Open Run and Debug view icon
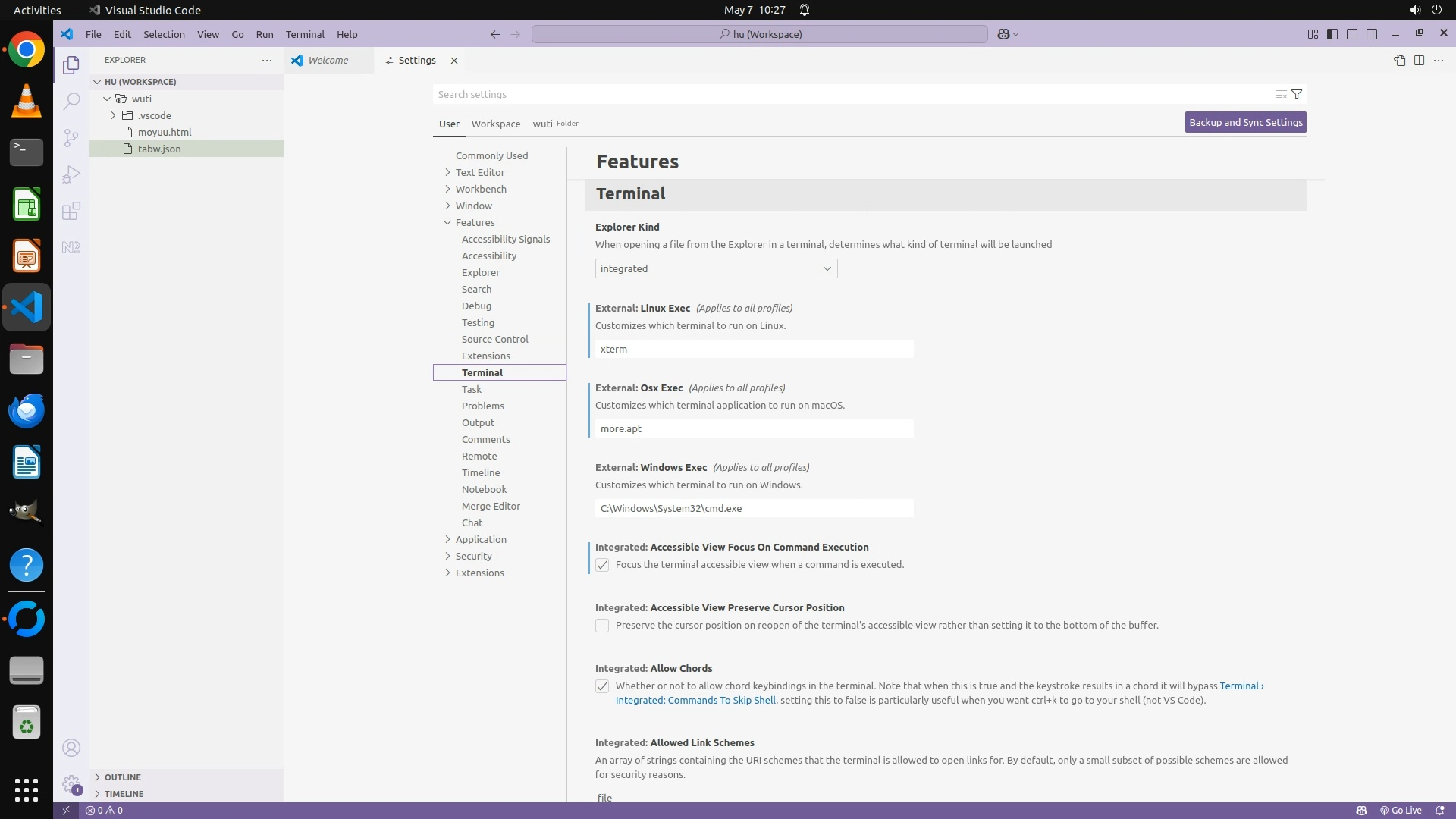Image resolution: width=1456 pixels, height=819 pixels. [71, 174]
